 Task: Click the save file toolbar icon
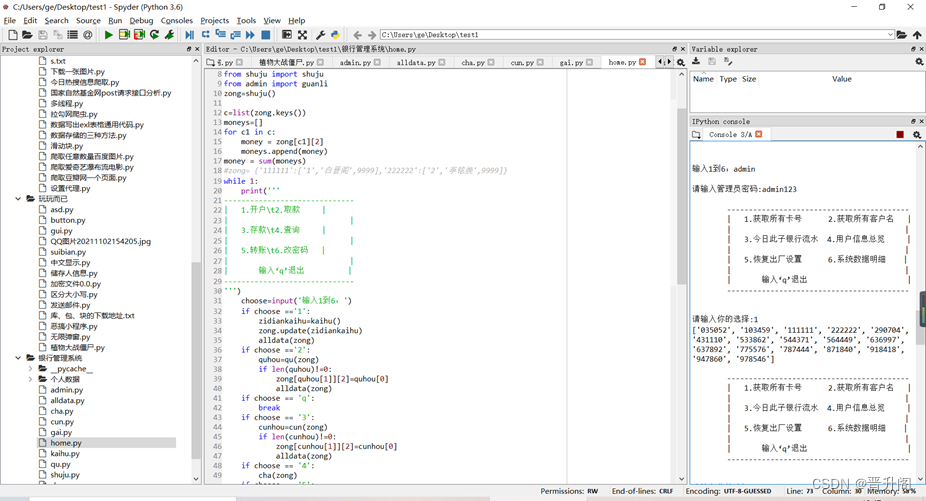(43, 35)
